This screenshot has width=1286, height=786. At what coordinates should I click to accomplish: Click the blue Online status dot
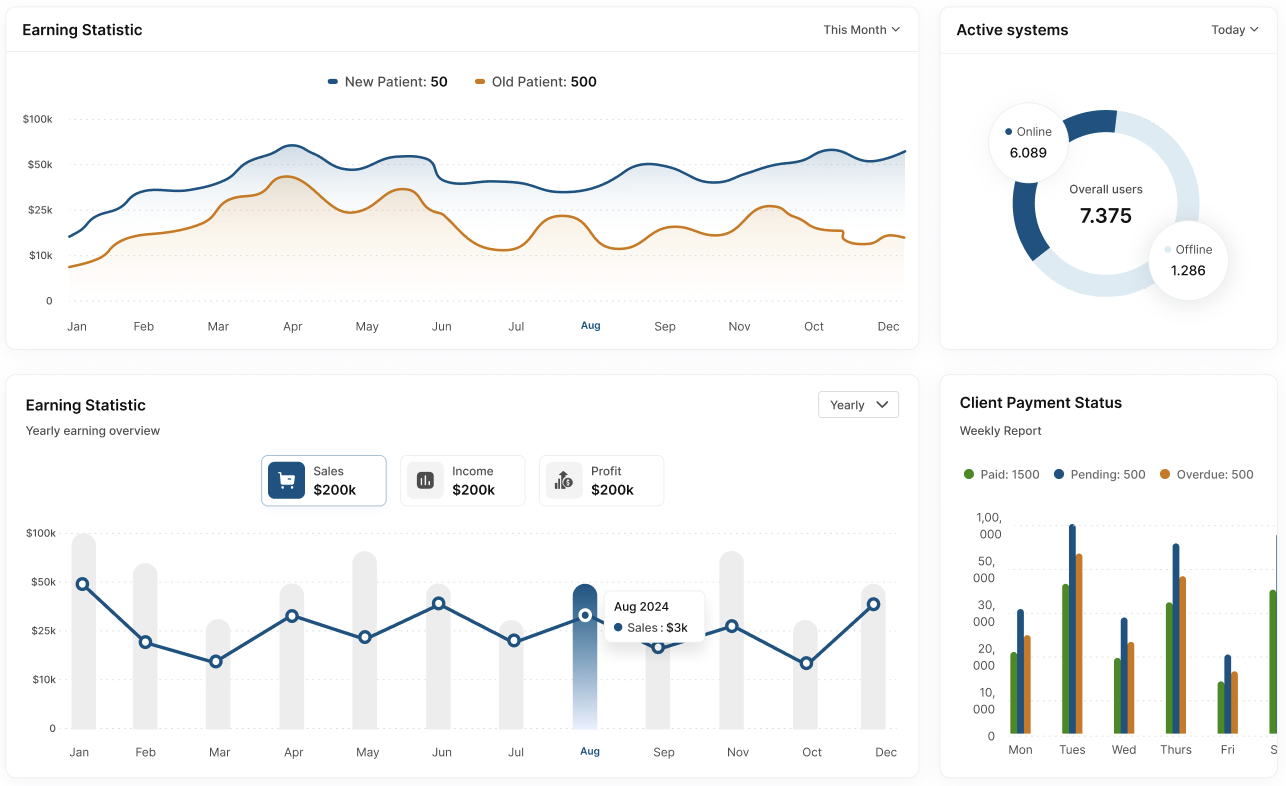click(x=1008, y=132)
